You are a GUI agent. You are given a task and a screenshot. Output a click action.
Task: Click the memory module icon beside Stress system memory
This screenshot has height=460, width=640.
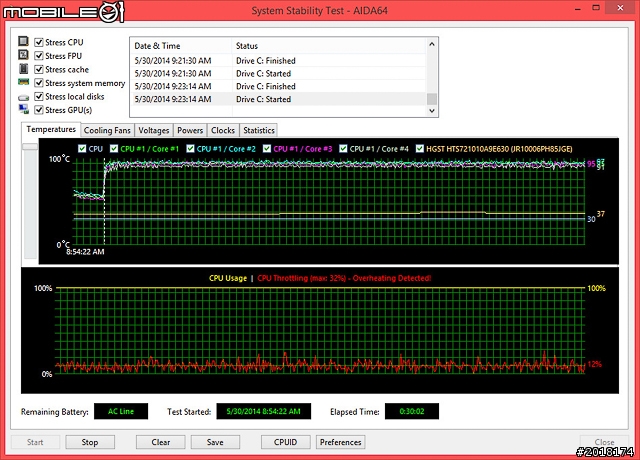[23, 82]
